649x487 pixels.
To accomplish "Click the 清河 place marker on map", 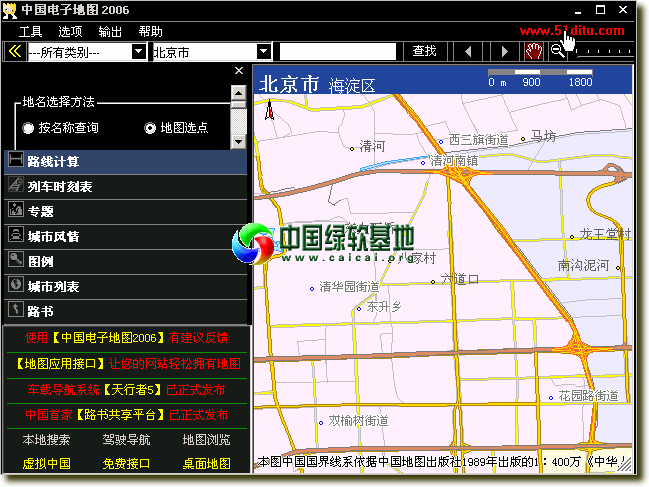I will coord(352,149).
